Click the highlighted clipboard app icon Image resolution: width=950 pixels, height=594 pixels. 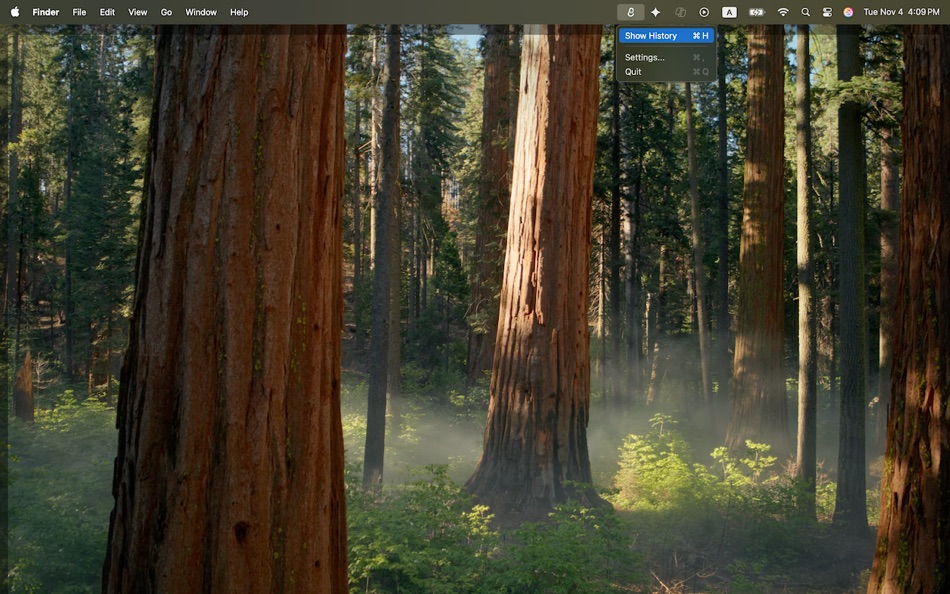click(x=630, y=11)
